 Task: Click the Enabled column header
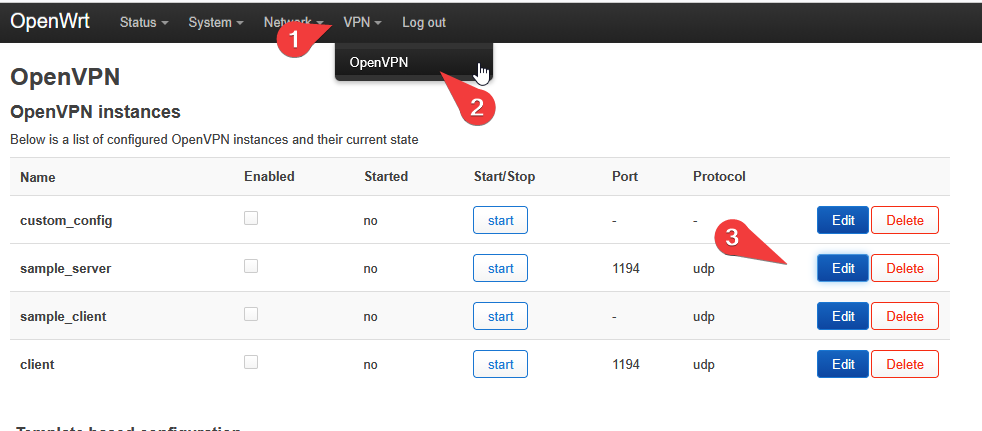pyautogui.click(x=269, y=177)
